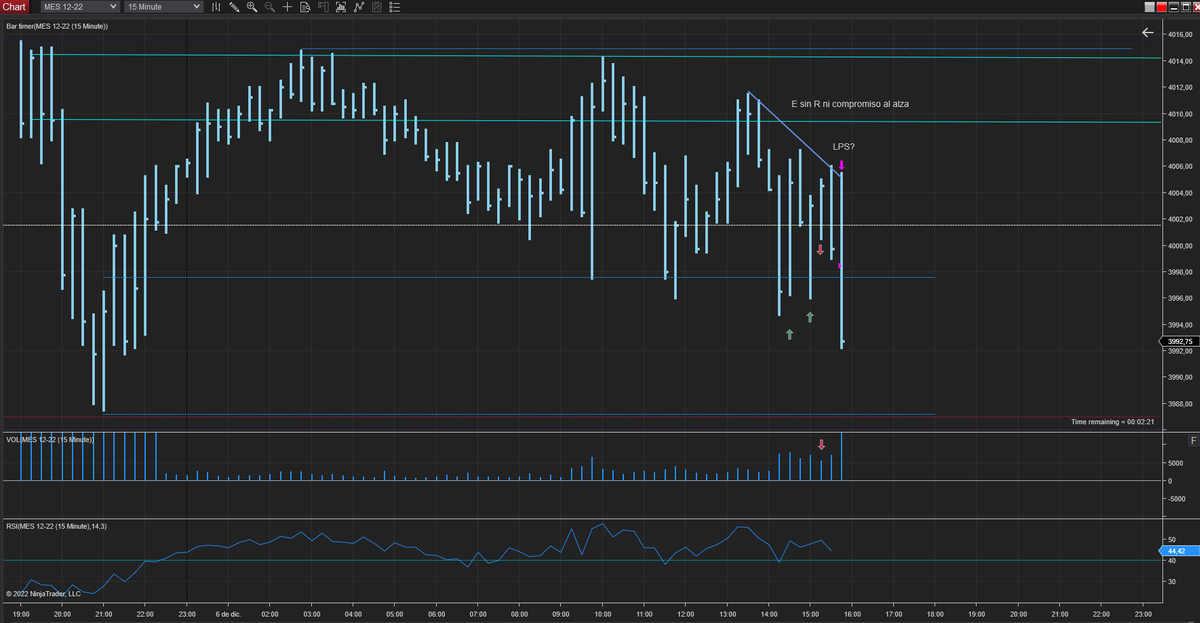Click the grey window link swatch
1200x623 pixels.
[x=1150, y=7]
